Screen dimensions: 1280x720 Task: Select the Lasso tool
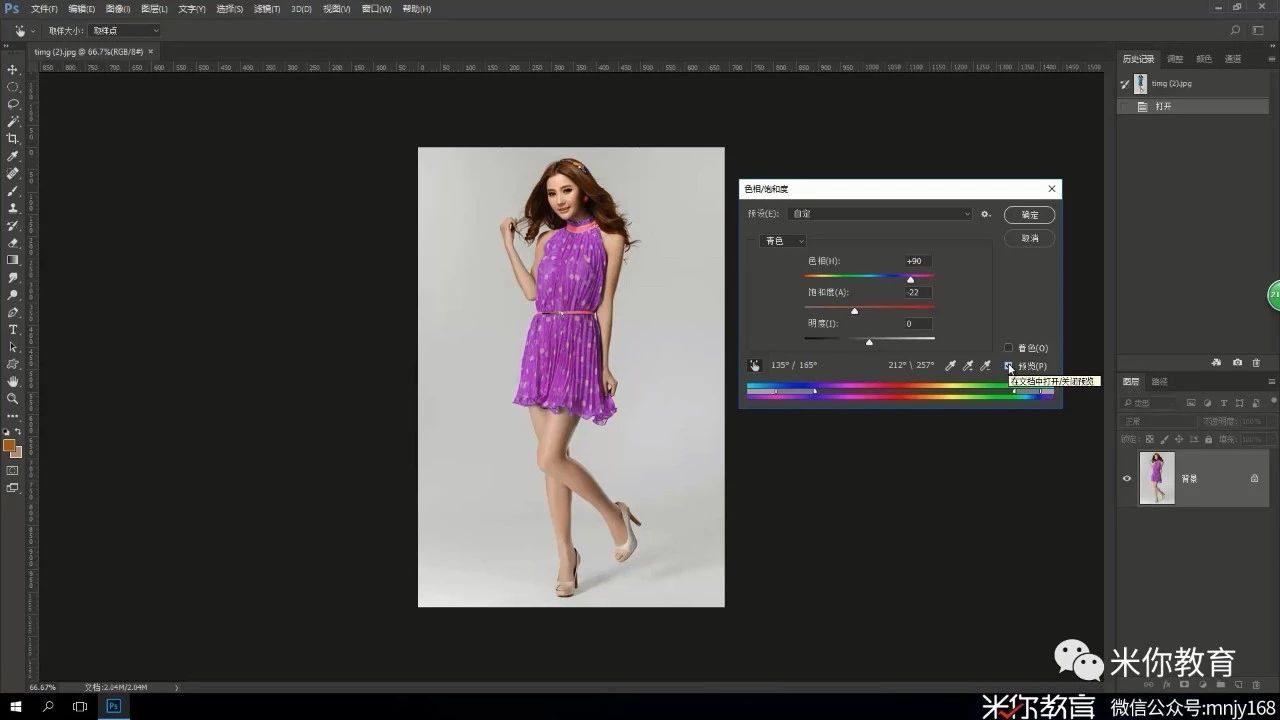point(13,104)
